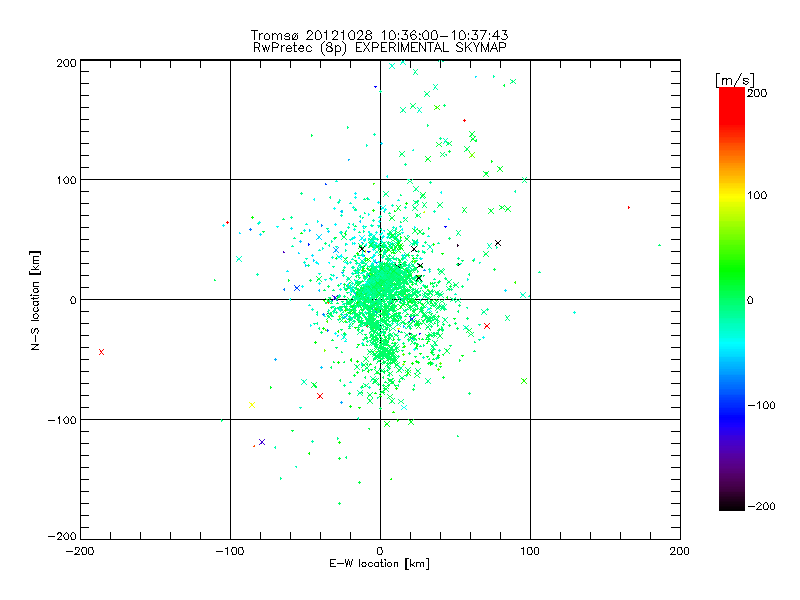The height and width of the screenshot is (600, 800).
Task: Select the "N-S location [km]" axis label
Action: (x=35, y=300)
